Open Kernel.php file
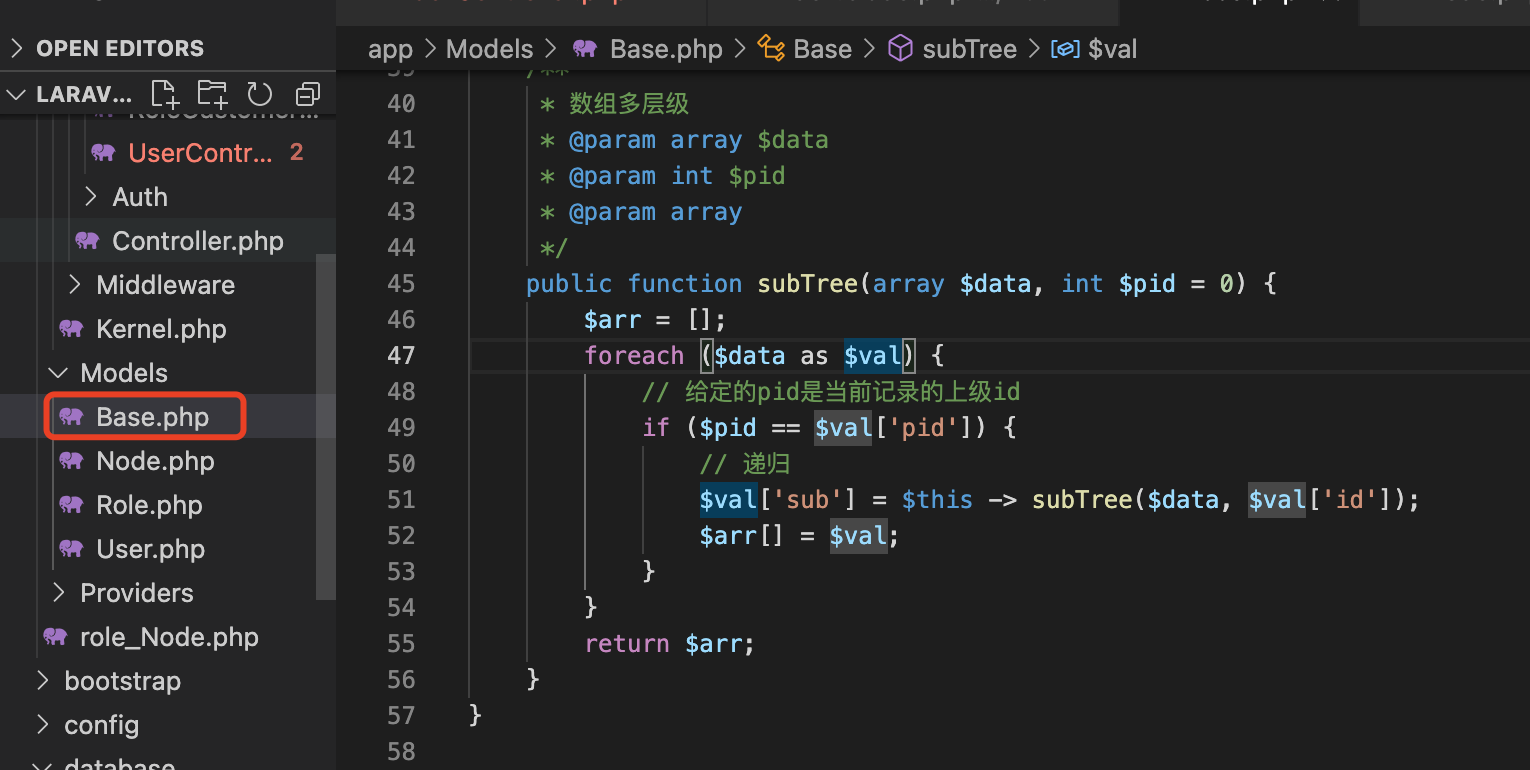The image size is (1530, 770). point(161,329)
